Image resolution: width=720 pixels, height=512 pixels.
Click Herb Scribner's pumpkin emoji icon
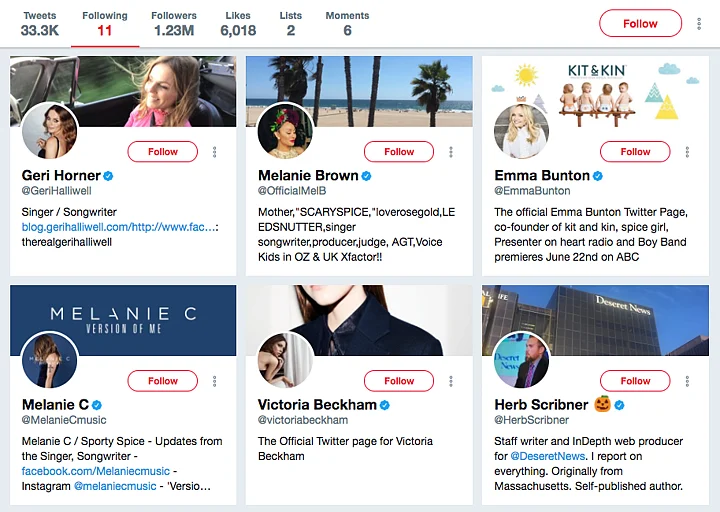point(602,405)
